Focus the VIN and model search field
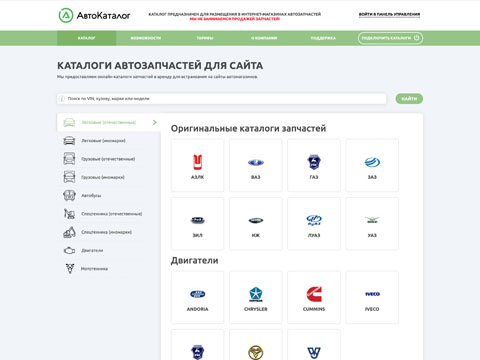Viewport: 480px width, 360px height. pyautogui.click(x=222, y=99)
